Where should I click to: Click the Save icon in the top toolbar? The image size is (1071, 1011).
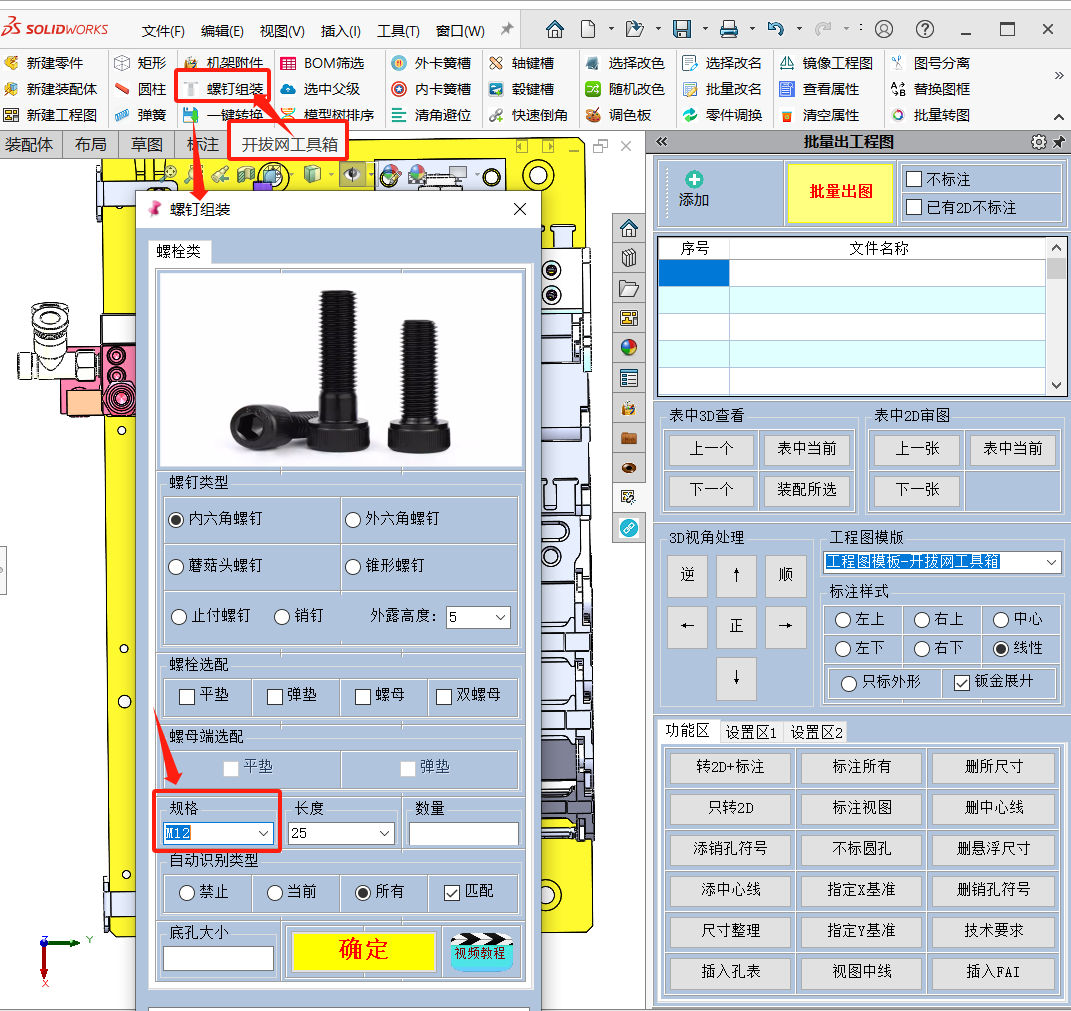click(682, 29)
